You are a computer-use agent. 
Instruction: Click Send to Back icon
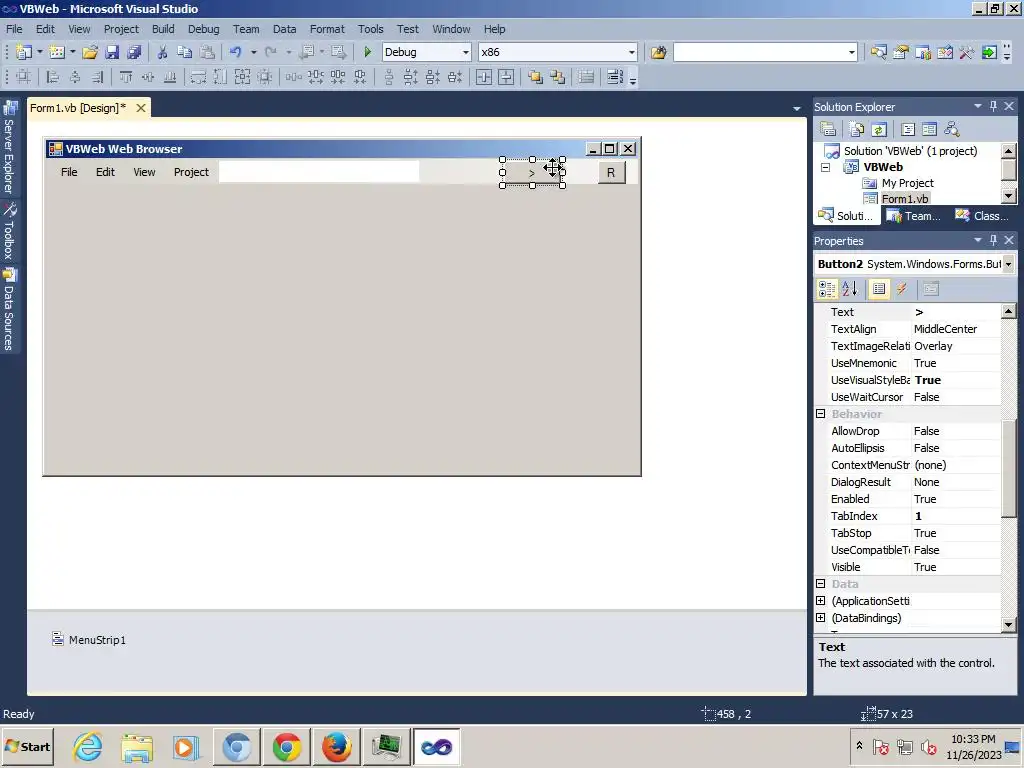pos(557,78)
